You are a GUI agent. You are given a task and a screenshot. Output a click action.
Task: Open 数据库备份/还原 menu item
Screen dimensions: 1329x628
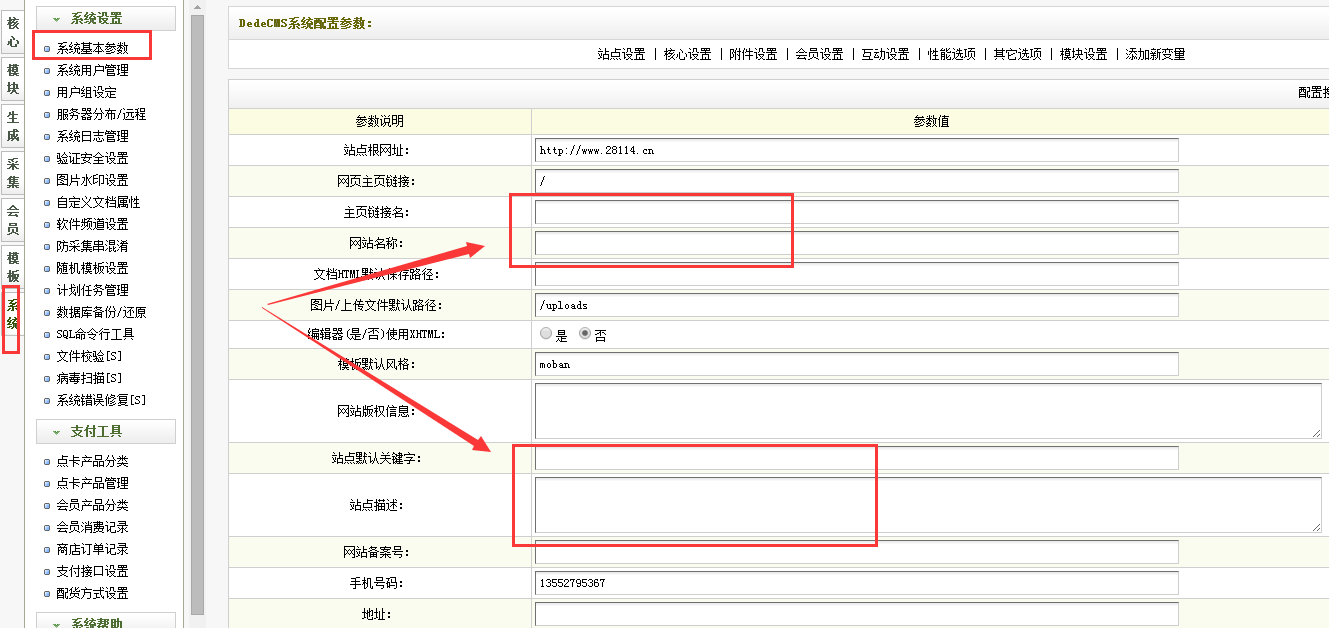101,312
